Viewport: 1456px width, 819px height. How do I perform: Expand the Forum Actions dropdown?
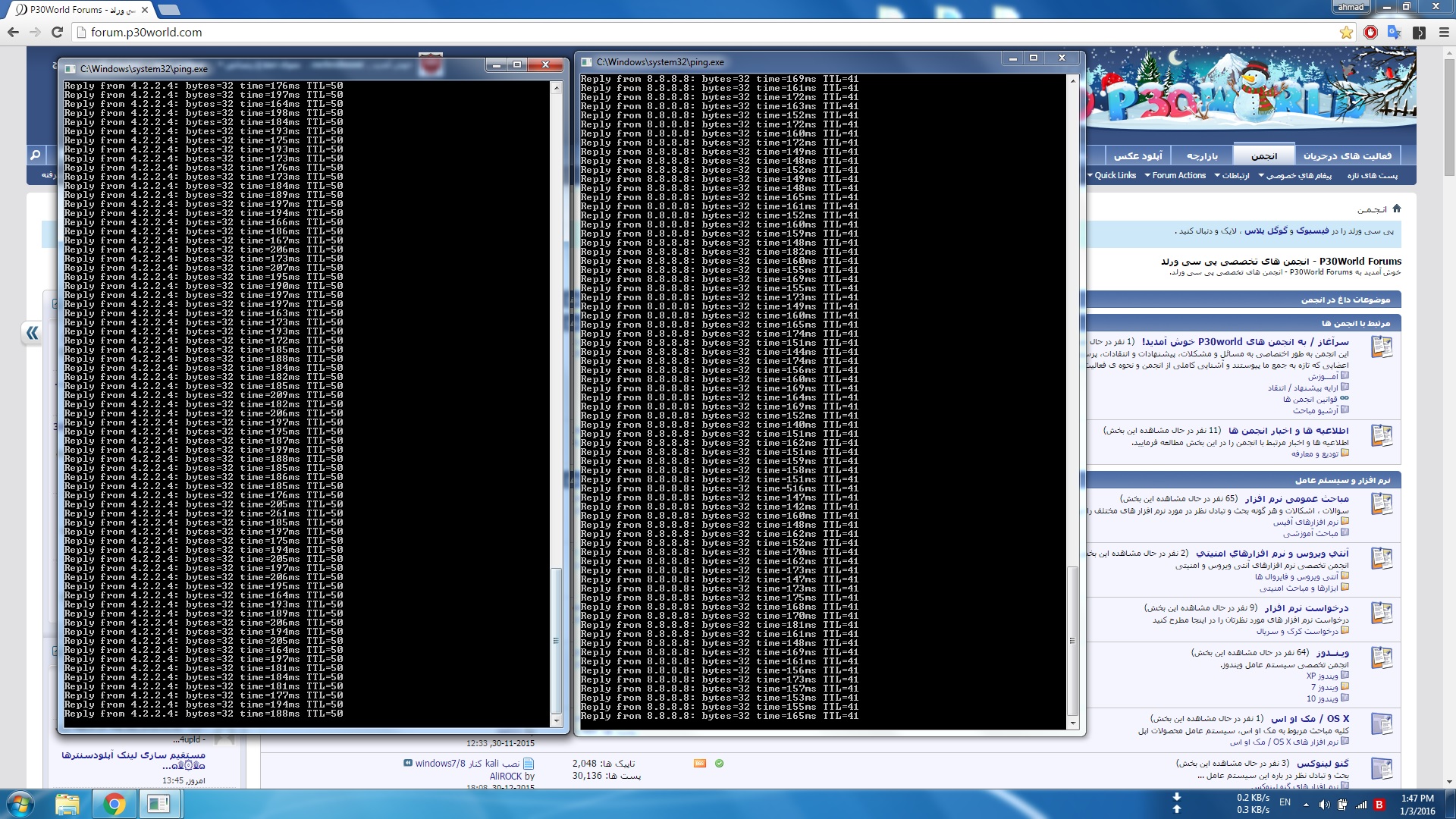tap(1175, 175)
